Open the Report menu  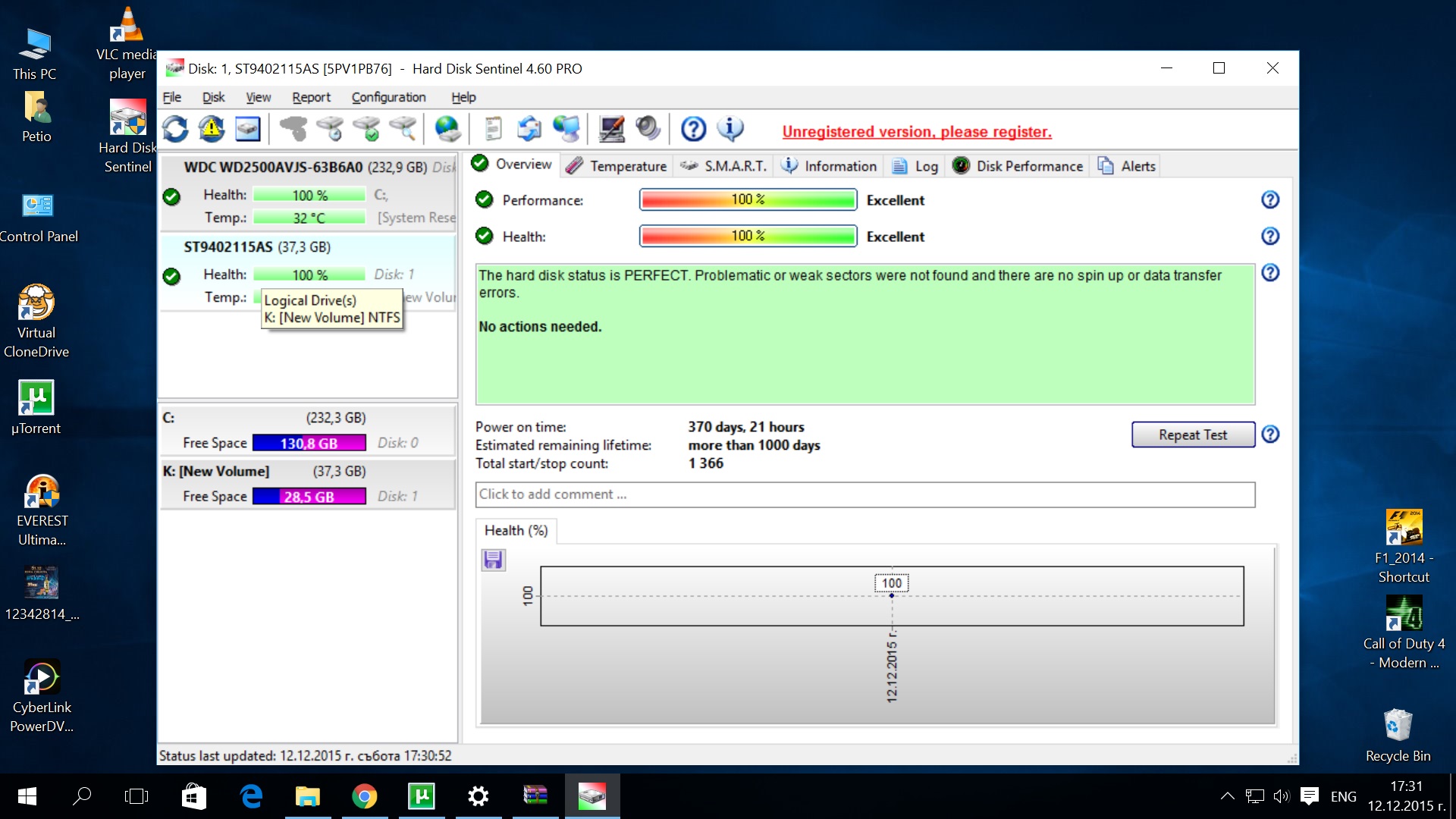click(311, 97)
